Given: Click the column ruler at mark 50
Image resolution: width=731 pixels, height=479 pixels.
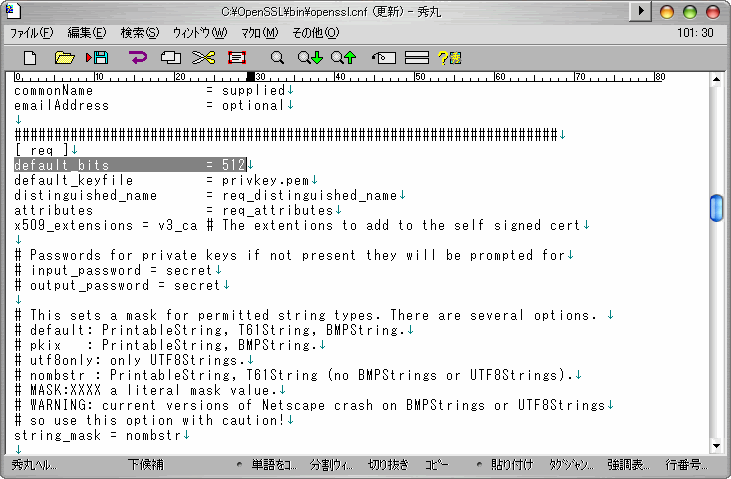Looking at the screenshot, I should pos(420,76).
